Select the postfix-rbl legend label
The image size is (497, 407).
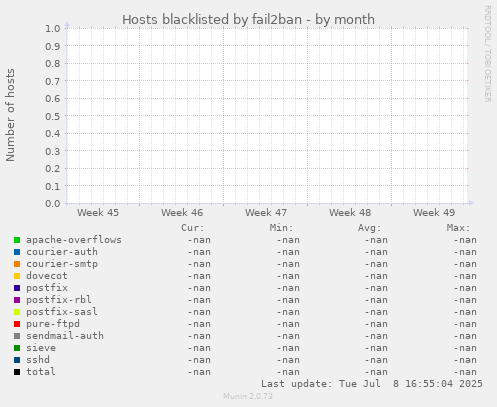59,300
